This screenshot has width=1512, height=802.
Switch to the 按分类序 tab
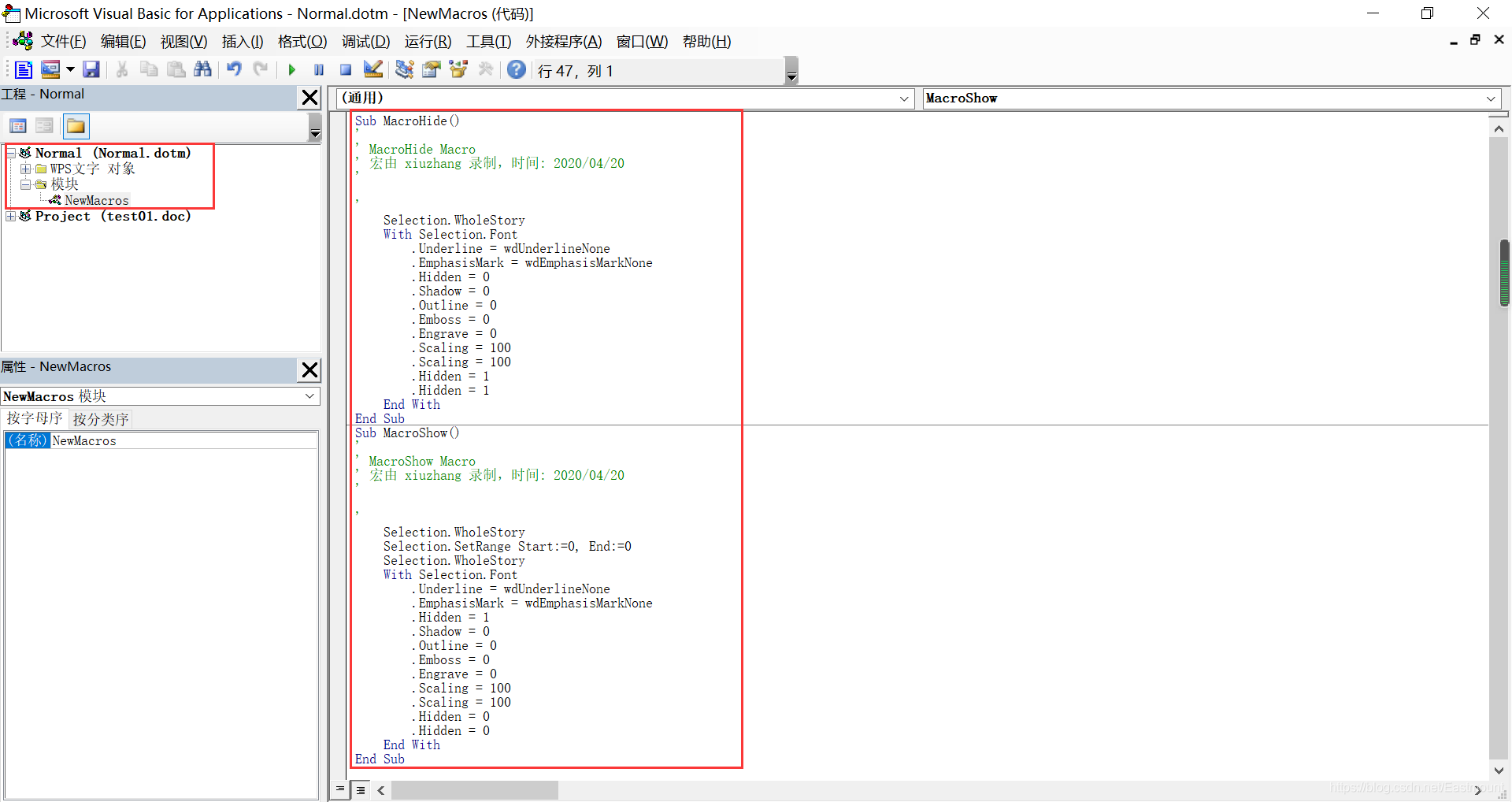[x=100, y=419]
